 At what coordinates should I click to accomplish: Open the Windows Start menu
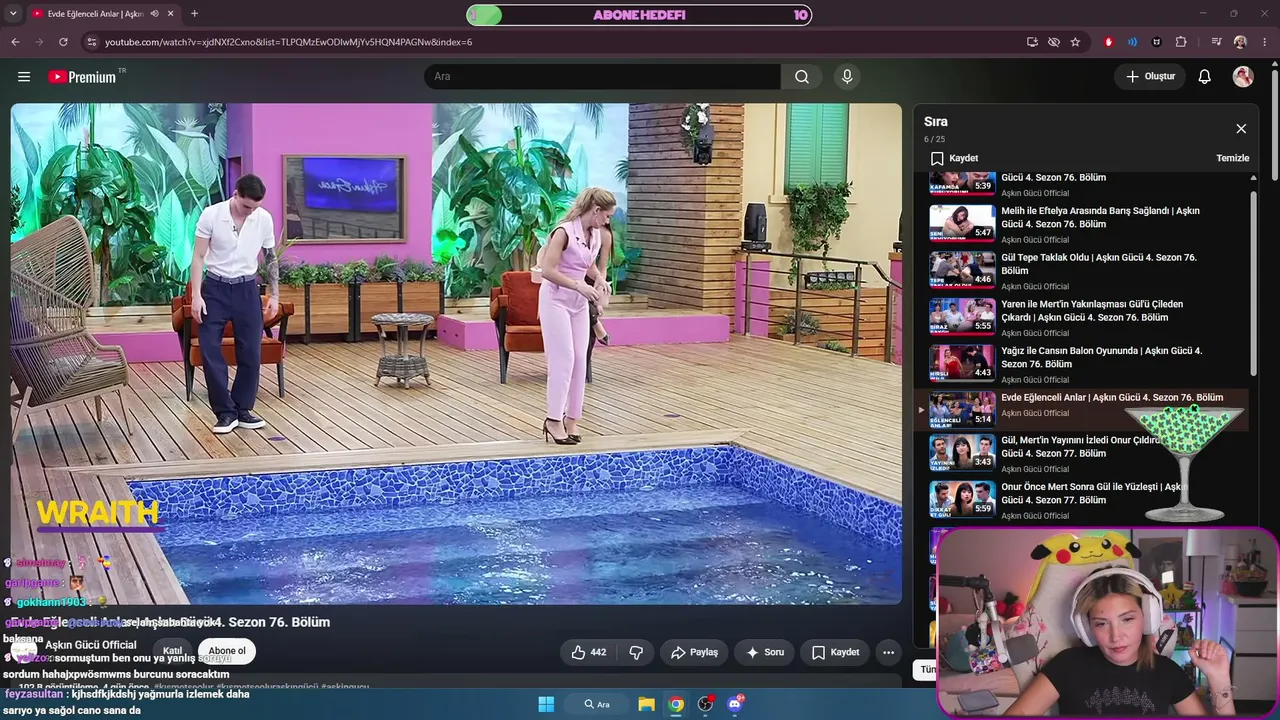(546, 704)
